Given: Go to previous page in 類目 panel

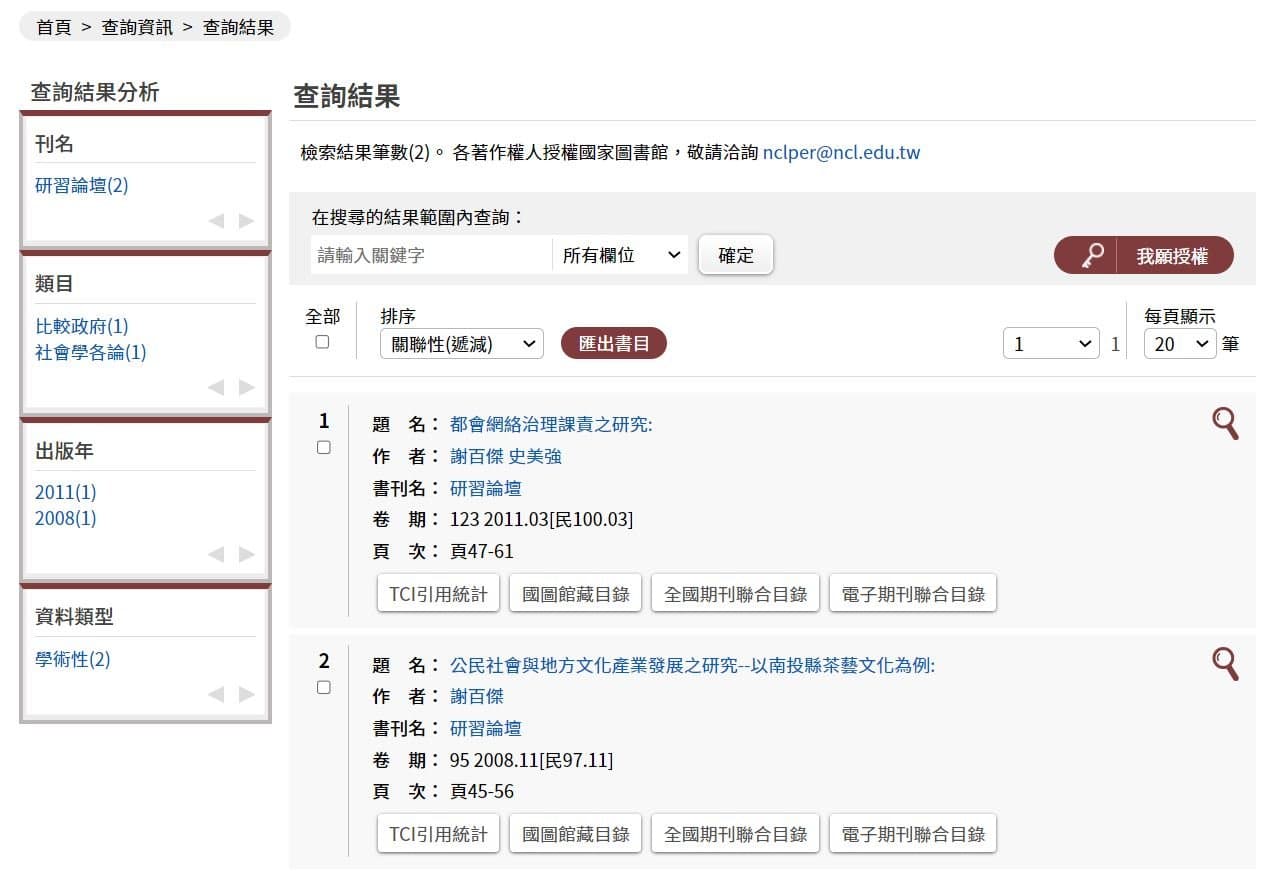Looking at the screenshot, I should [x=216, y=388].
